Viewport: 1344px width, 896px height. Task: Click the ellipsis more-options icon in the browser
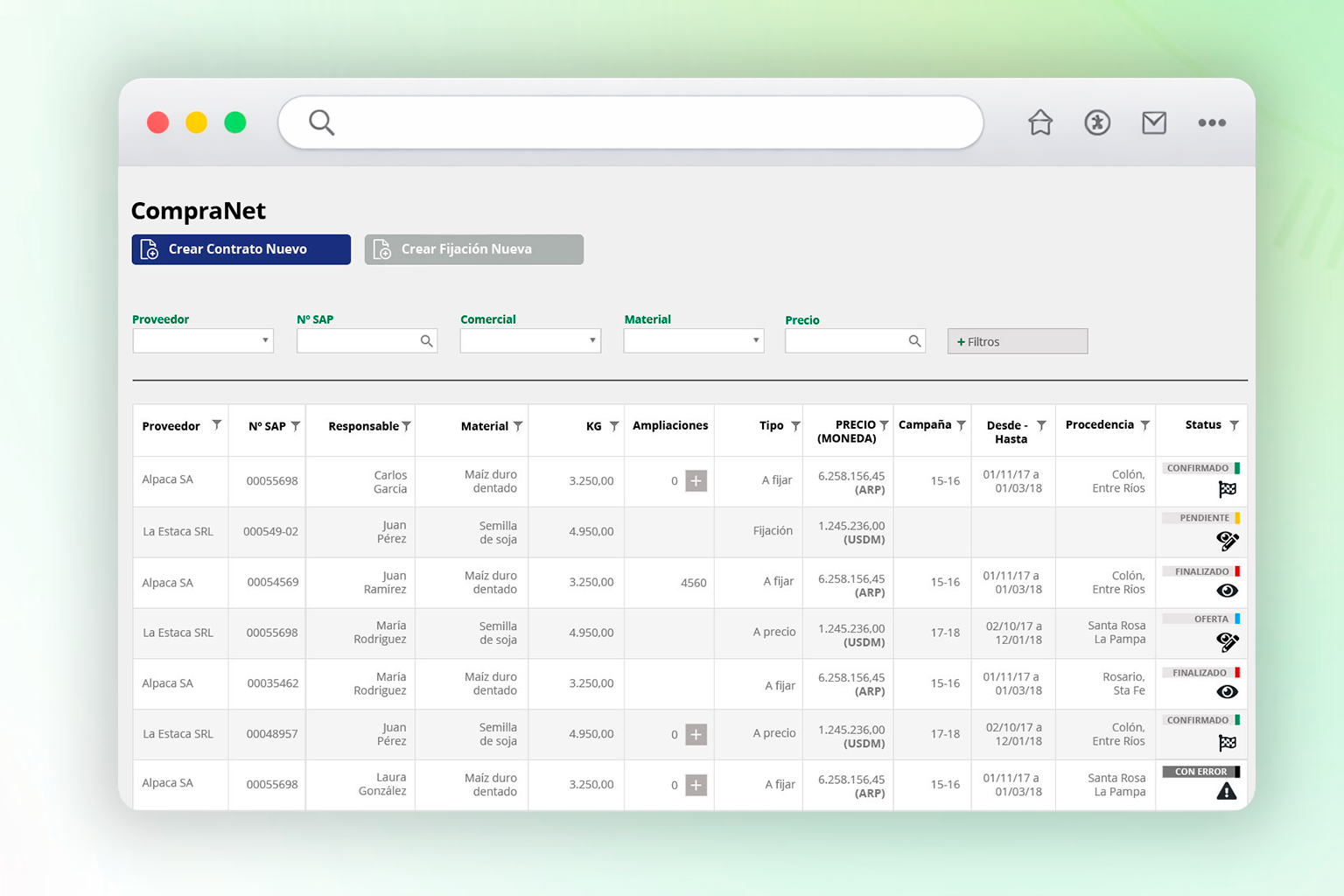pyautogui.click(x=1212, y=123)
